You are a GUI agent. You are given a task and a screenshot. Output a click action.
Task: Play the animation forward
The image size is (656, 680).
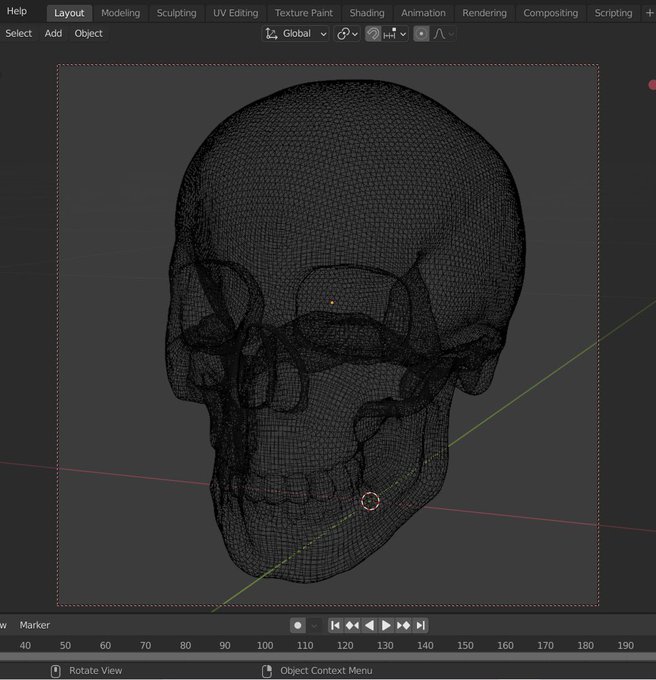[x=385, y=625]
